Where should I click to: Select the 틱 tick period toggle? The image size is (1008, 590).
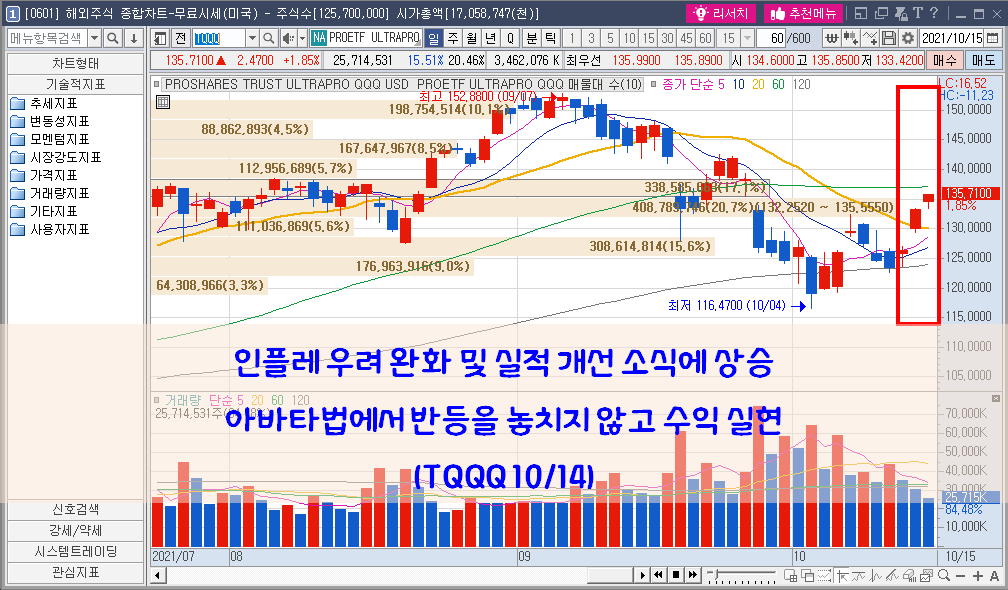(551, 39)
